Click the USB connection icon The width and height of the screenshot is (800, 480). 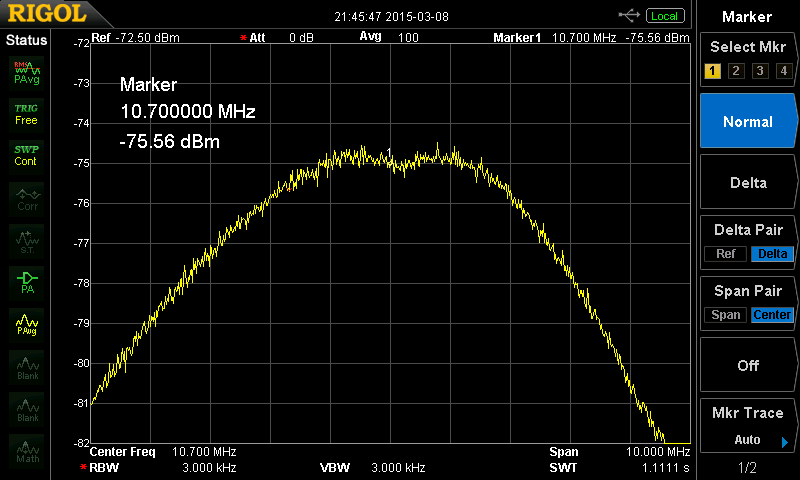pyautogui.click(x=629, y=16)
